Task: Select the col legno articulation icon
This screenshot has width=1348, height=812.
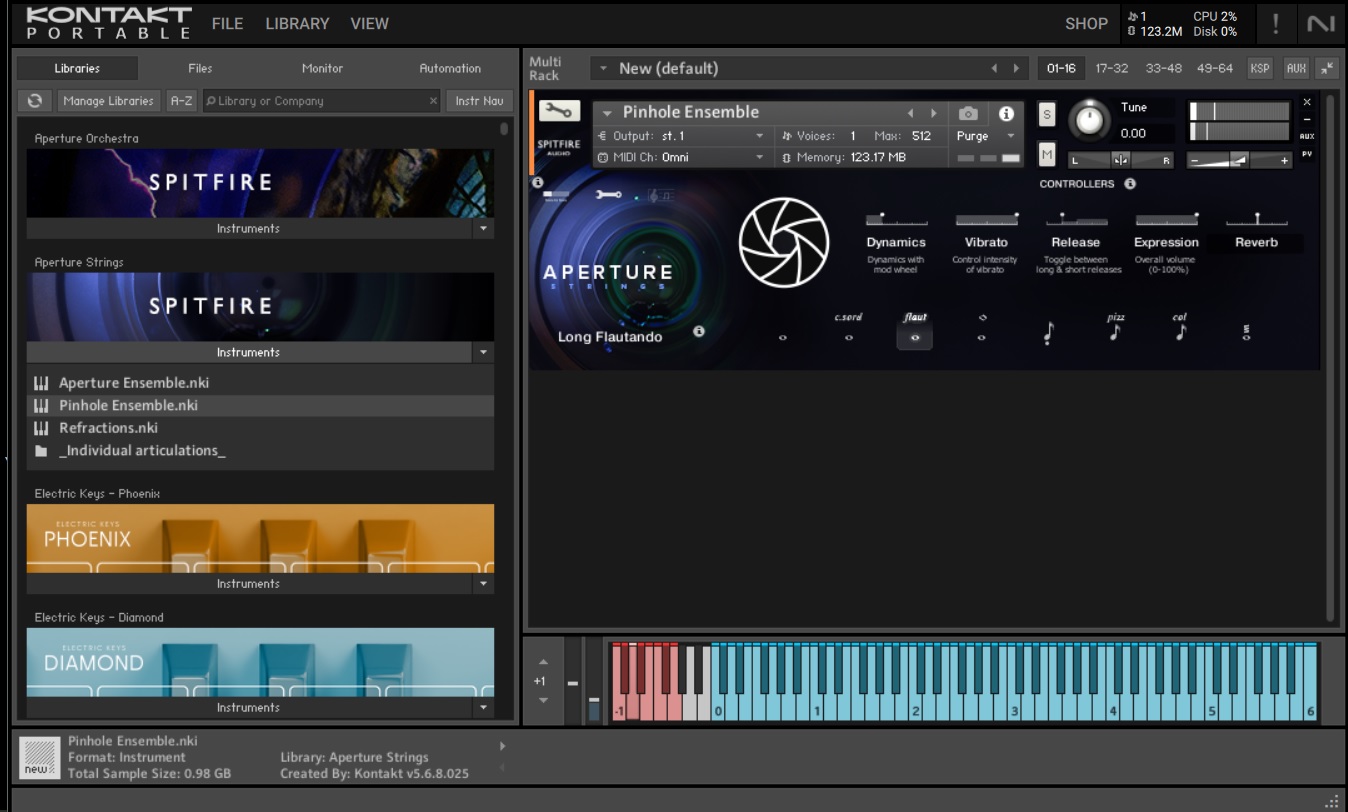Action: tap(1180, 333)
